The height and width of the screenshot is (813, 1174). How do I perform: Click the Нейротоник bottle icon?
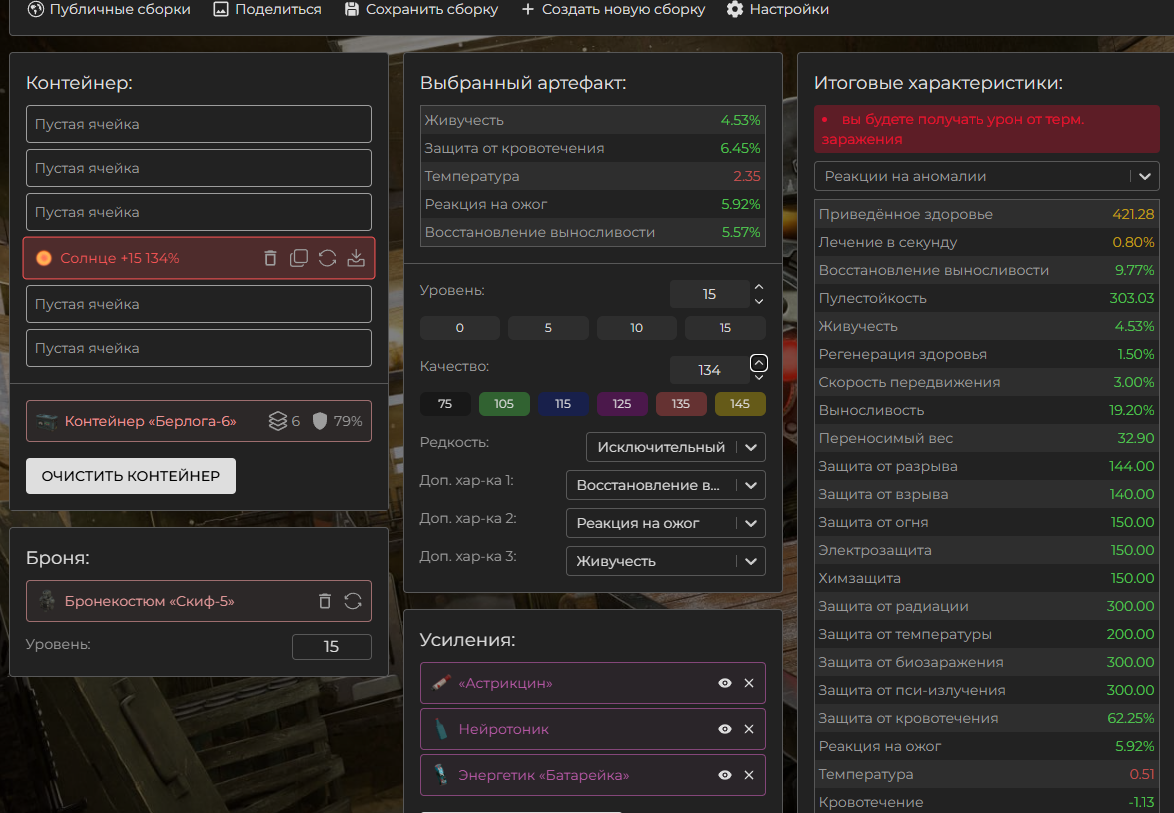[x=441, y=729]
